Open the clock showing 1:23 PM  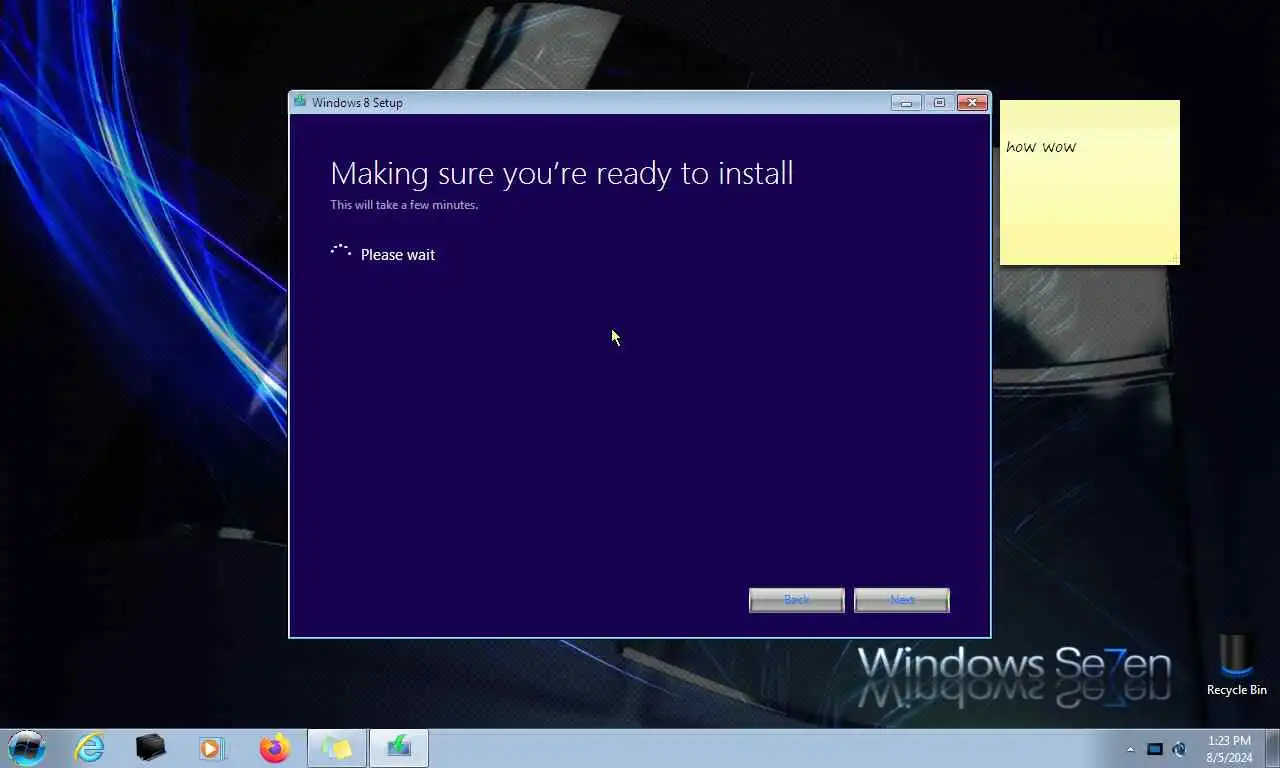point(1229,749)
